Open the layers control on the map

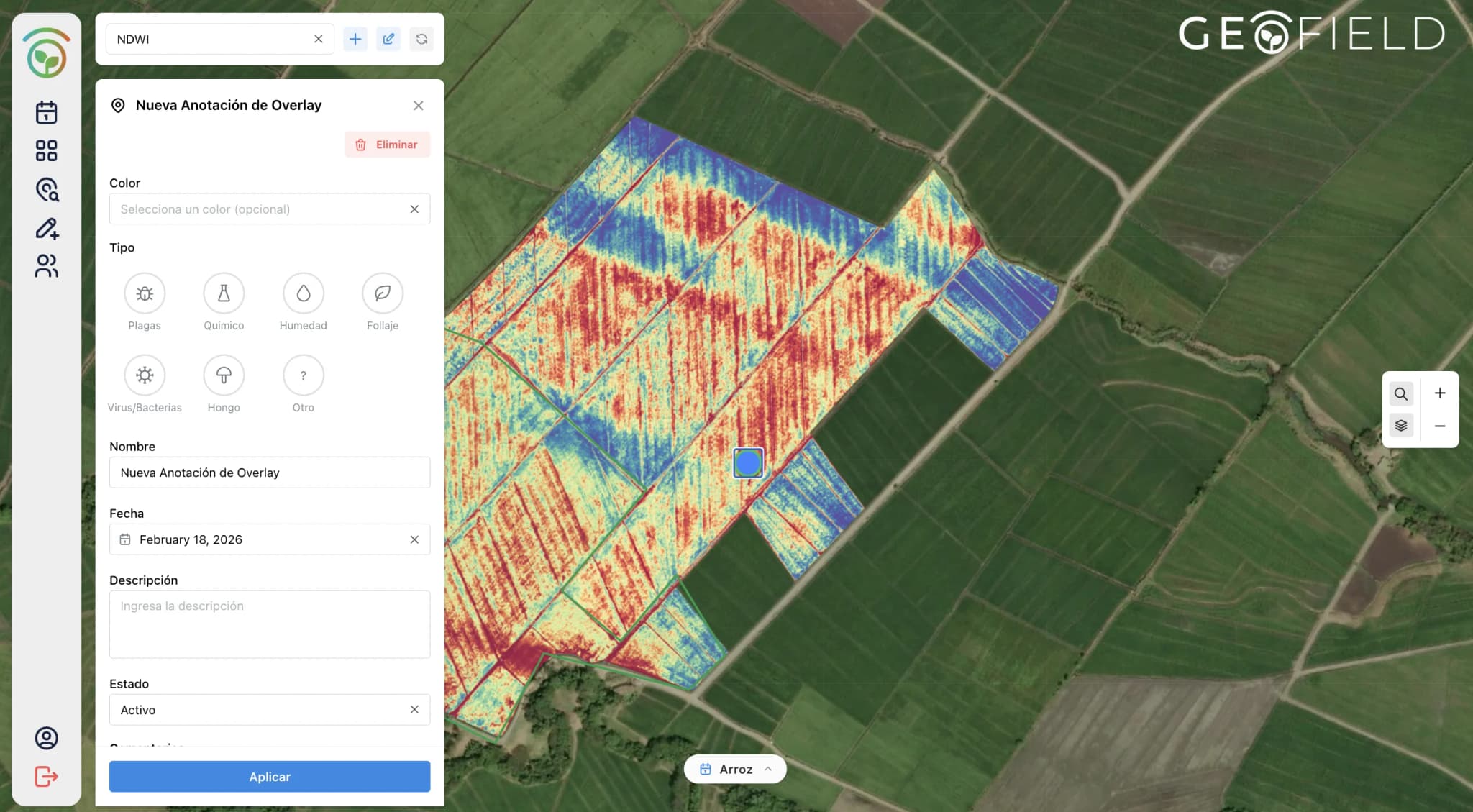tap(1401, 425)
